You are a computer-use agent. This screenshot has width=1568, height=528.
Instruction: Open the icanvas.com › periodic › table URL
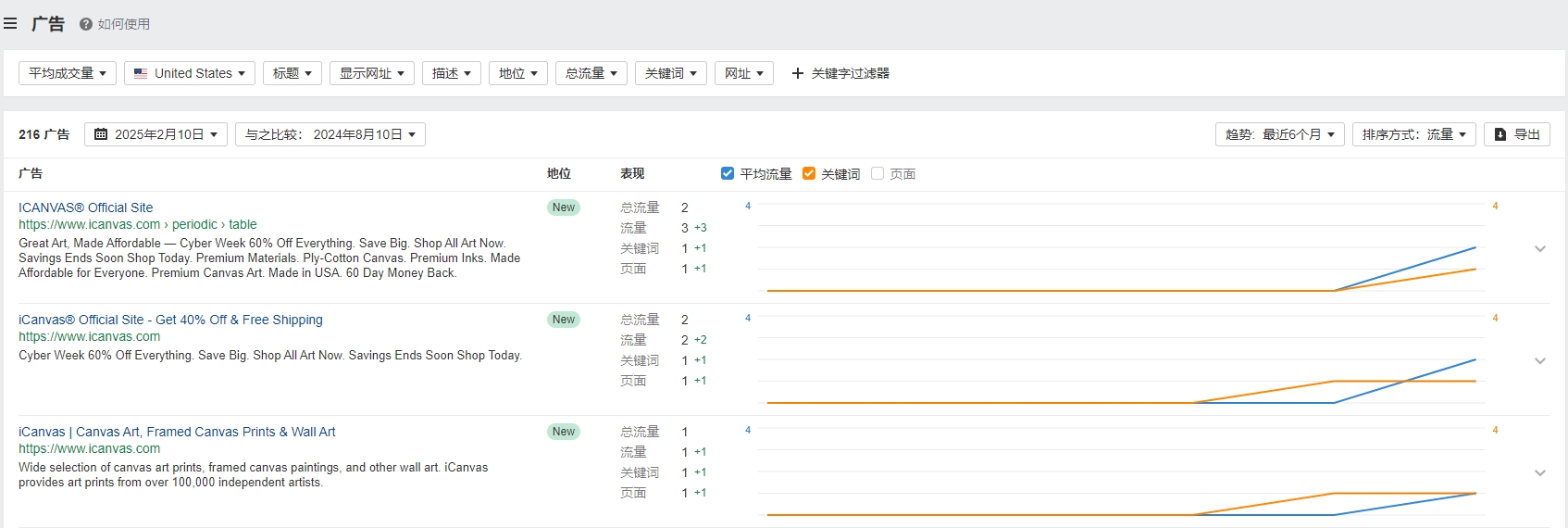[x=138, y=224]
